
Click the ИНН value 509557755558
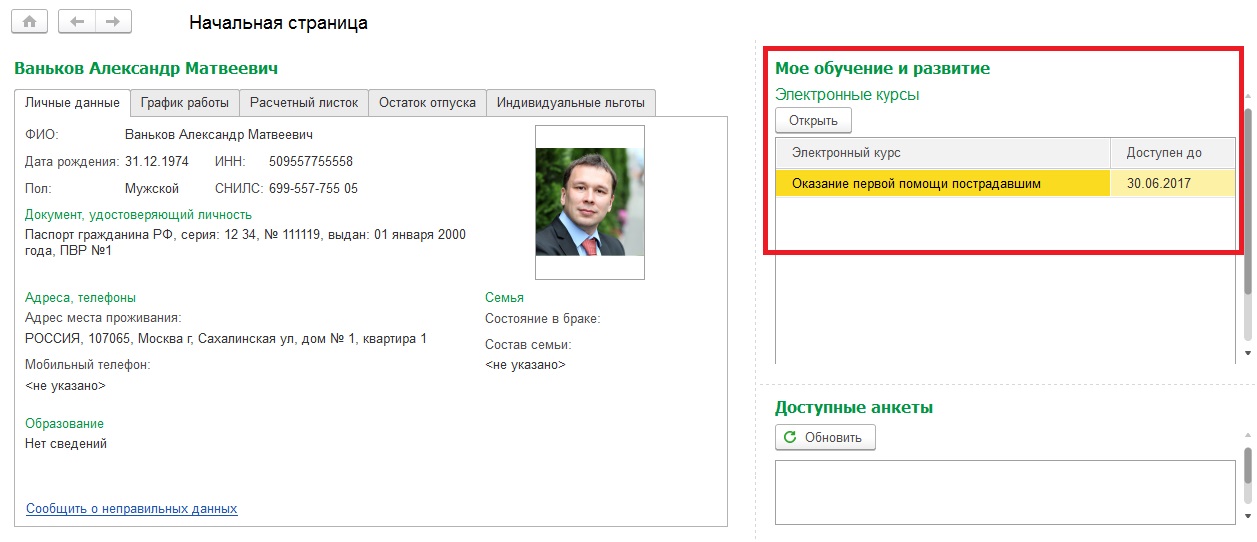(x=311, y=161)
